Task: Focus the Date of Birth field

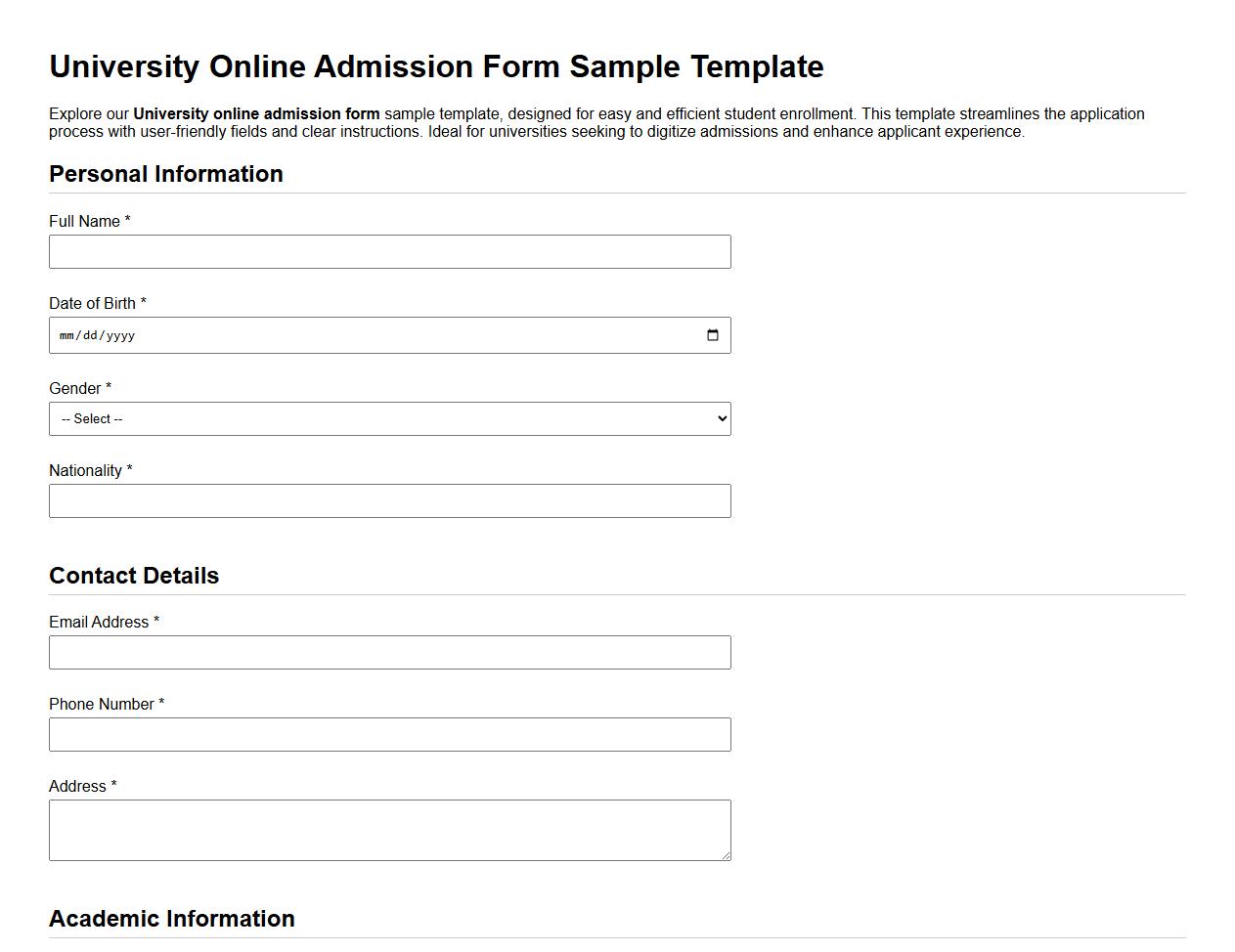Action: coord(293,335)
